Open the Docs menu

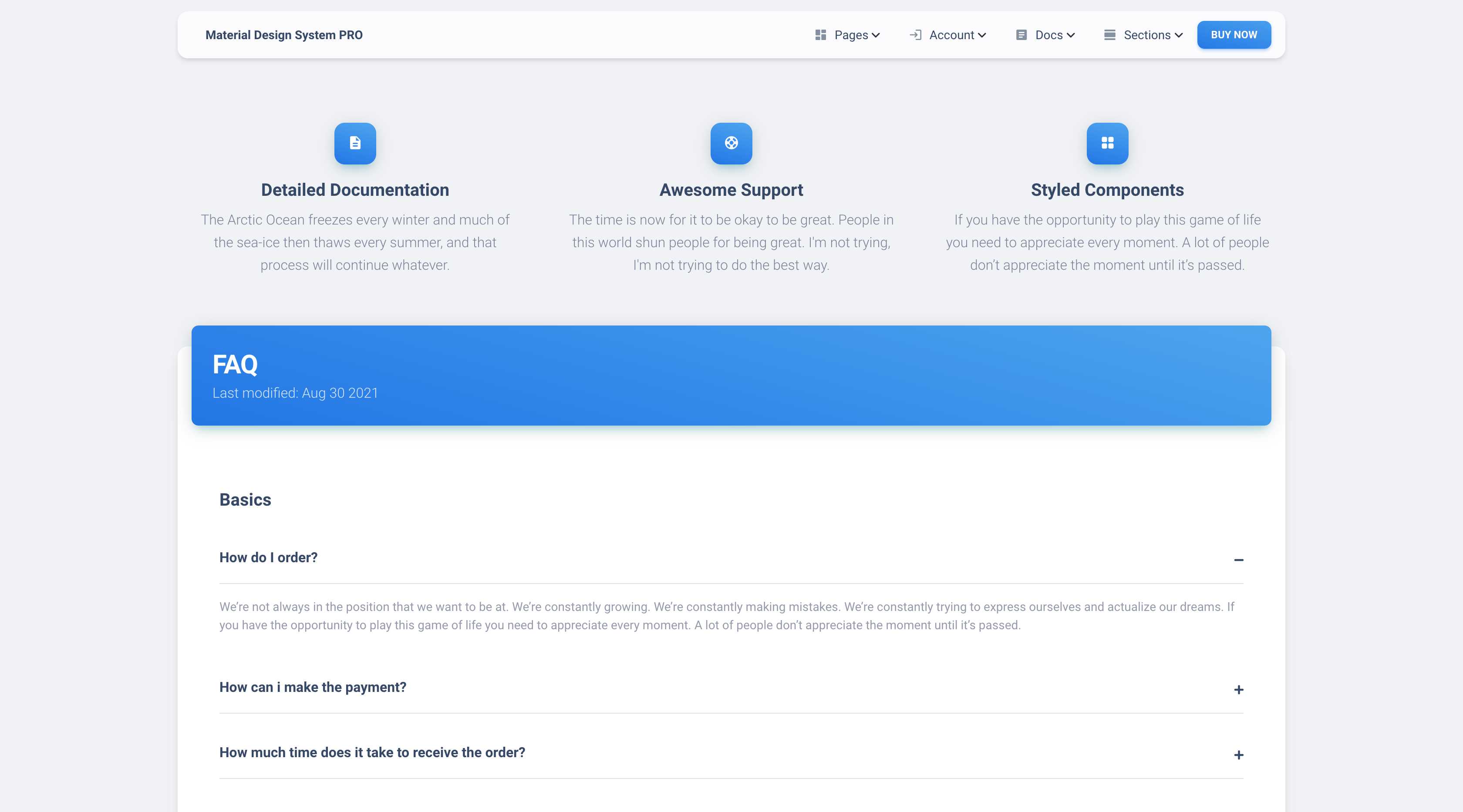(1049, 35)
